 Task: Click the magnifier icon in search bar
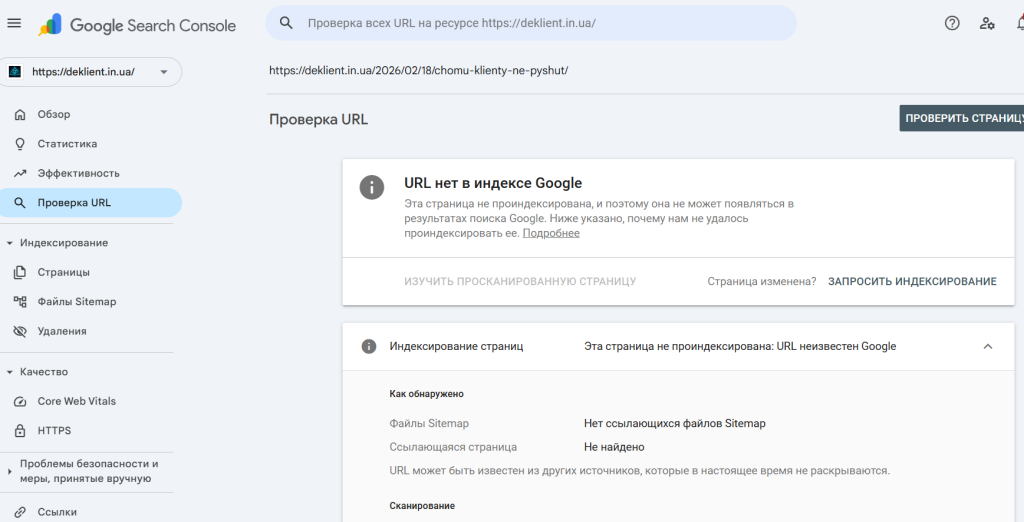(286, 23)
